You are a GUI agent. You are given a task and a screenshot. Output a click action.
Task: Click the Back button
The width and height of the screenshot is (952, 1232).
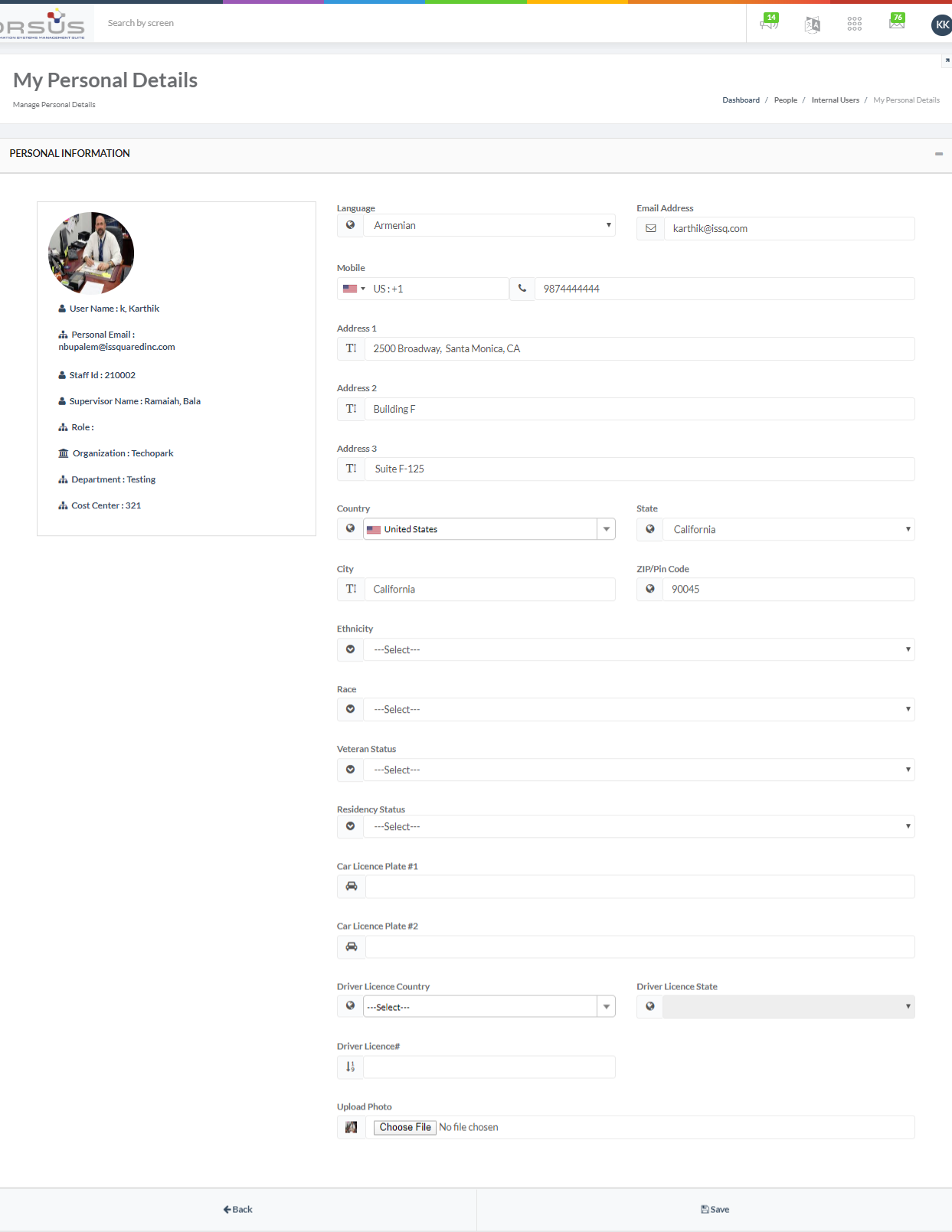tap(237, 1210)
